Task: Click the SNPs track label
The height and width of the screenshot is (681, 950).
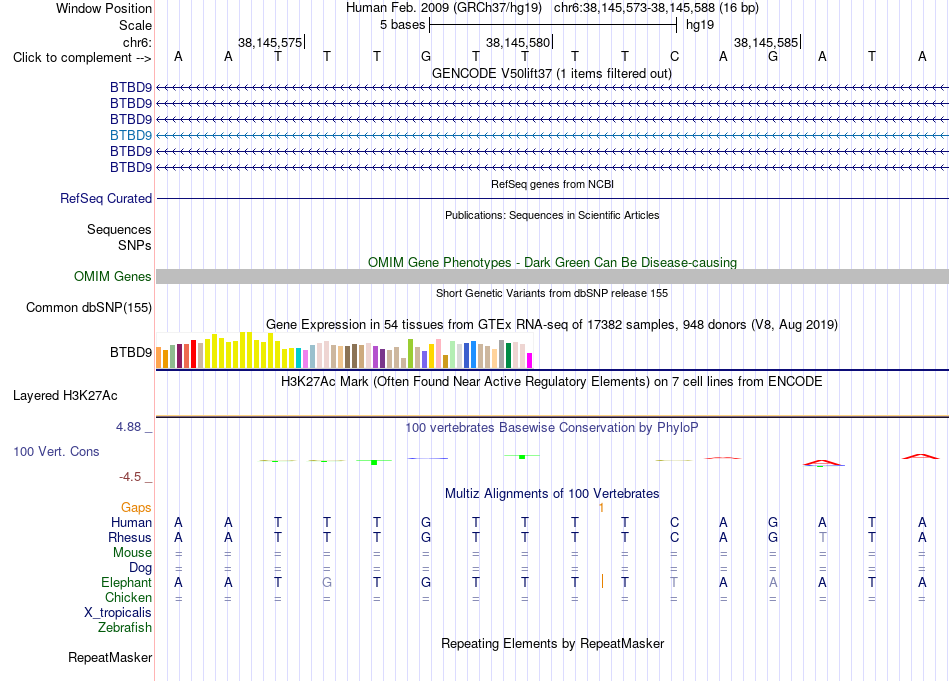Action: (135, 245)
